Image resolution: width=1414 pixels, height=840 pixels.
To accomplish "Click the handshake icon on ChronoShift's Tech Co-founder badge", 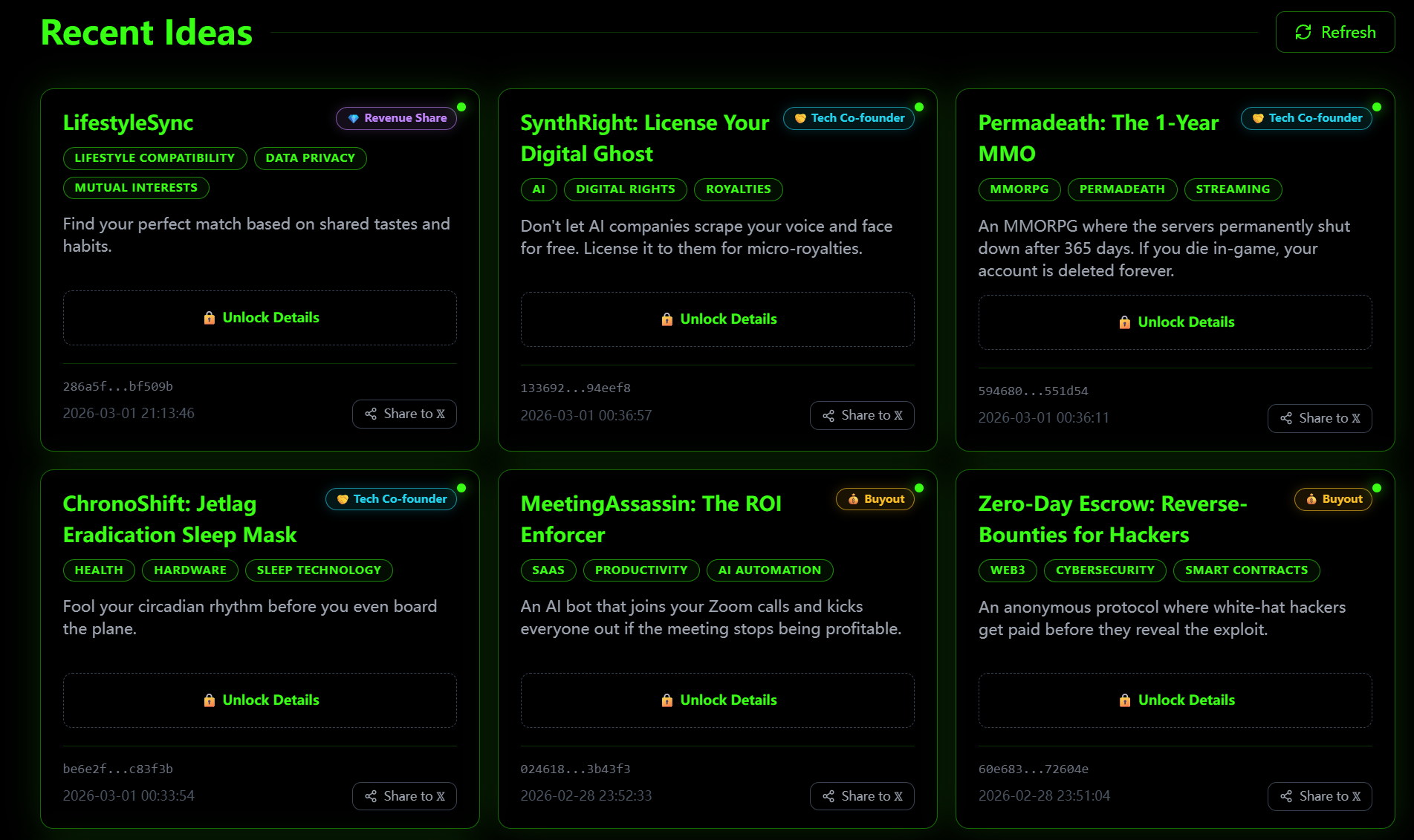I will point(342,498).
